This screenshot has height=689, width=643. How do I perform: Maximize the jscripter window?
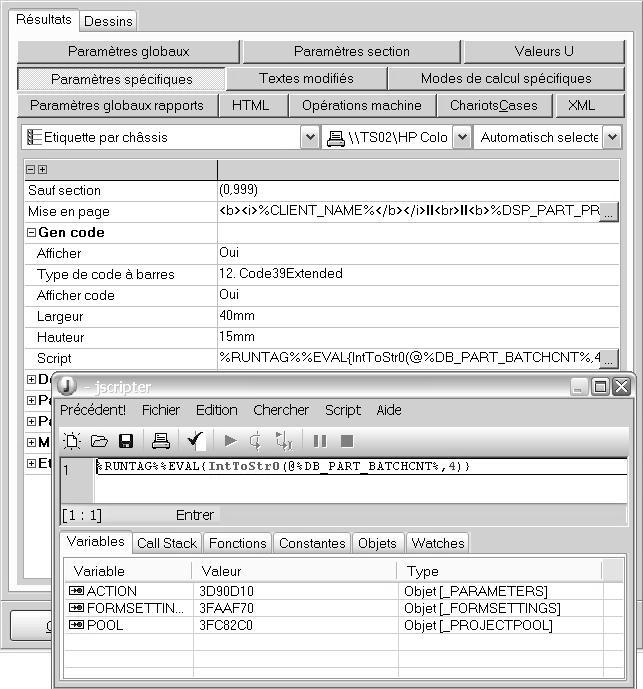(x=600, y=387)
